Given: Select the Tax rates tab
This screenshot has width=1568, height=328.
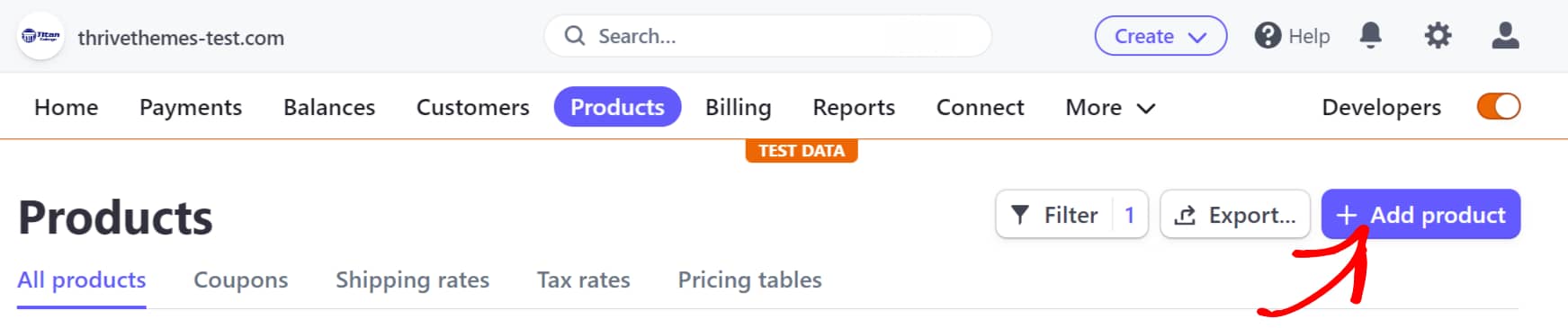Looking at the screenshot, I should pyautogui.click(x=583, y=279).
